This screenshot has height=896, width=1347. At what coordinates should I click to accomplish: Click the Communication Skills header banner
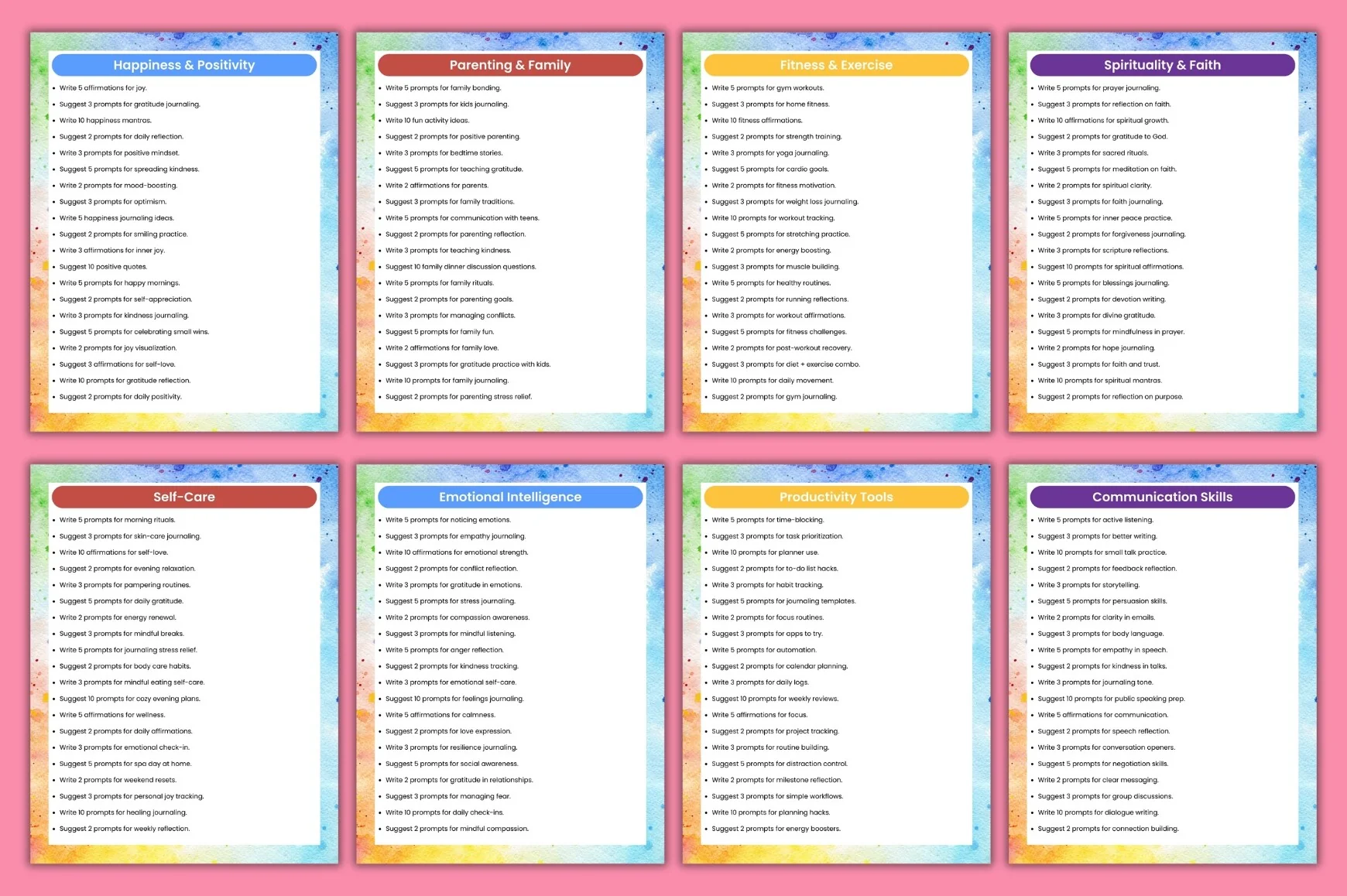(x=1162, y=497)
